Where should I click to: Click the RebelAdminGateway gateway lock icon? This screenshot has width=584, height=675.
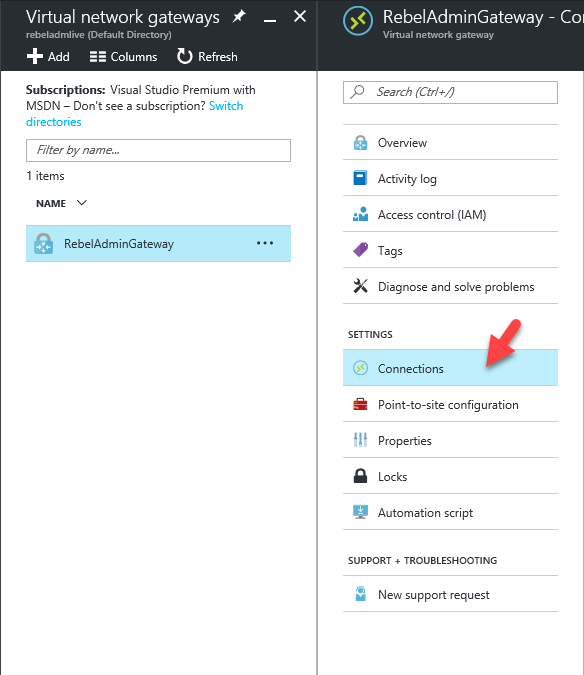[43, 244]
